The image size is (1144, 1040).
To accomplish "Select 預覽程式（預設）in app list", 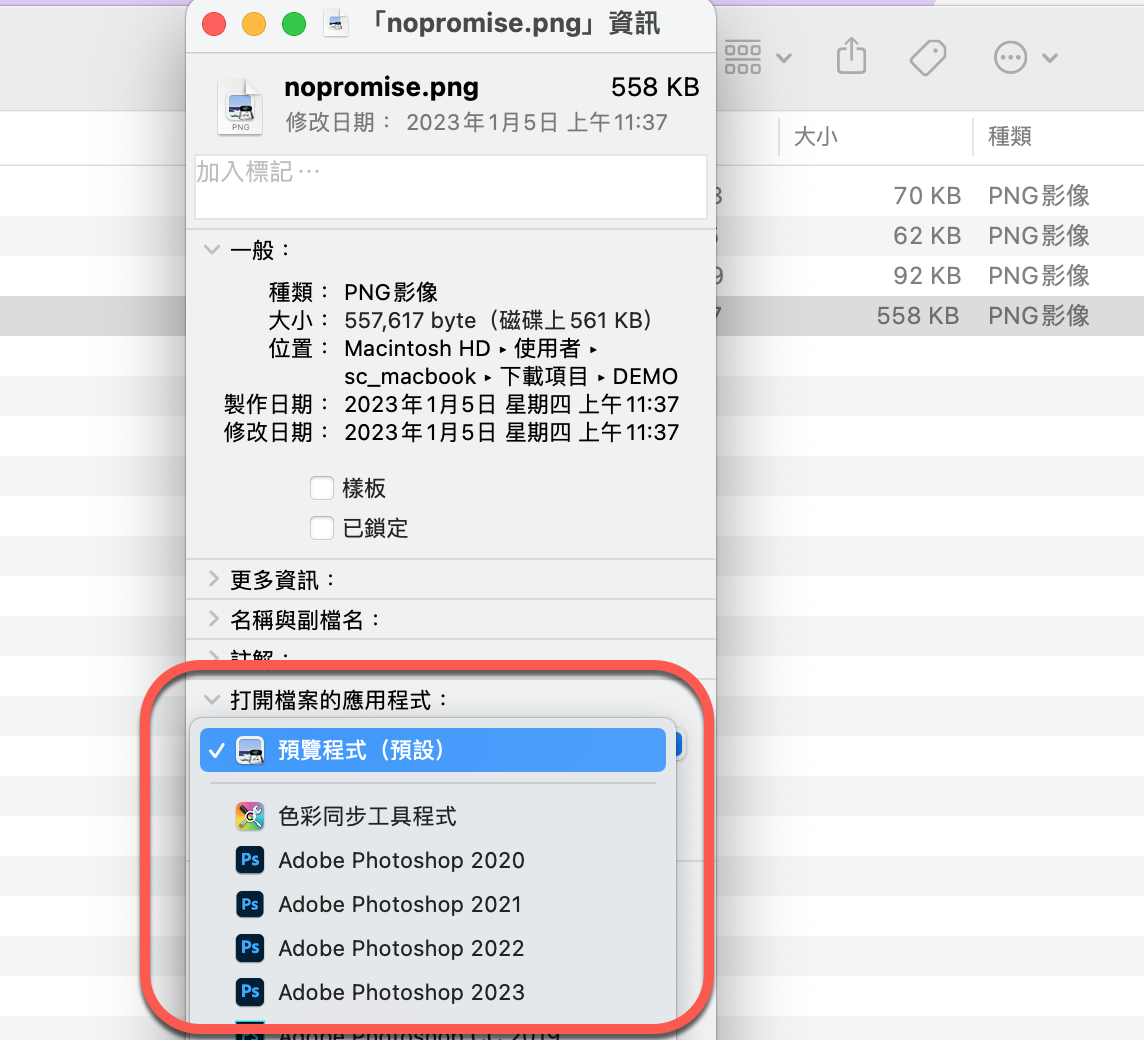I will [x=433, y=750].
